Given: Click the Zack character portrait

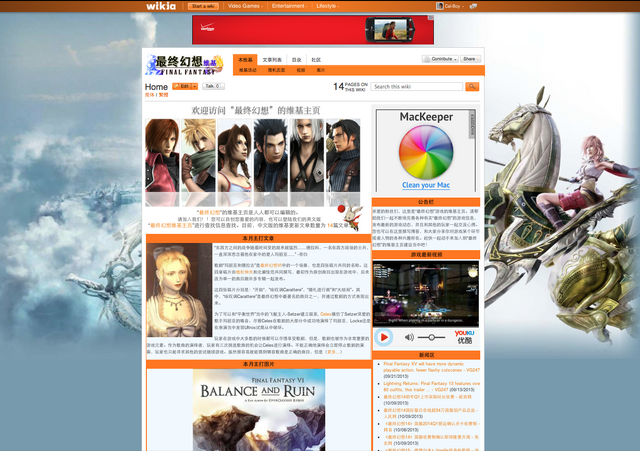Looking at the screenshot, I should point(271,156).
